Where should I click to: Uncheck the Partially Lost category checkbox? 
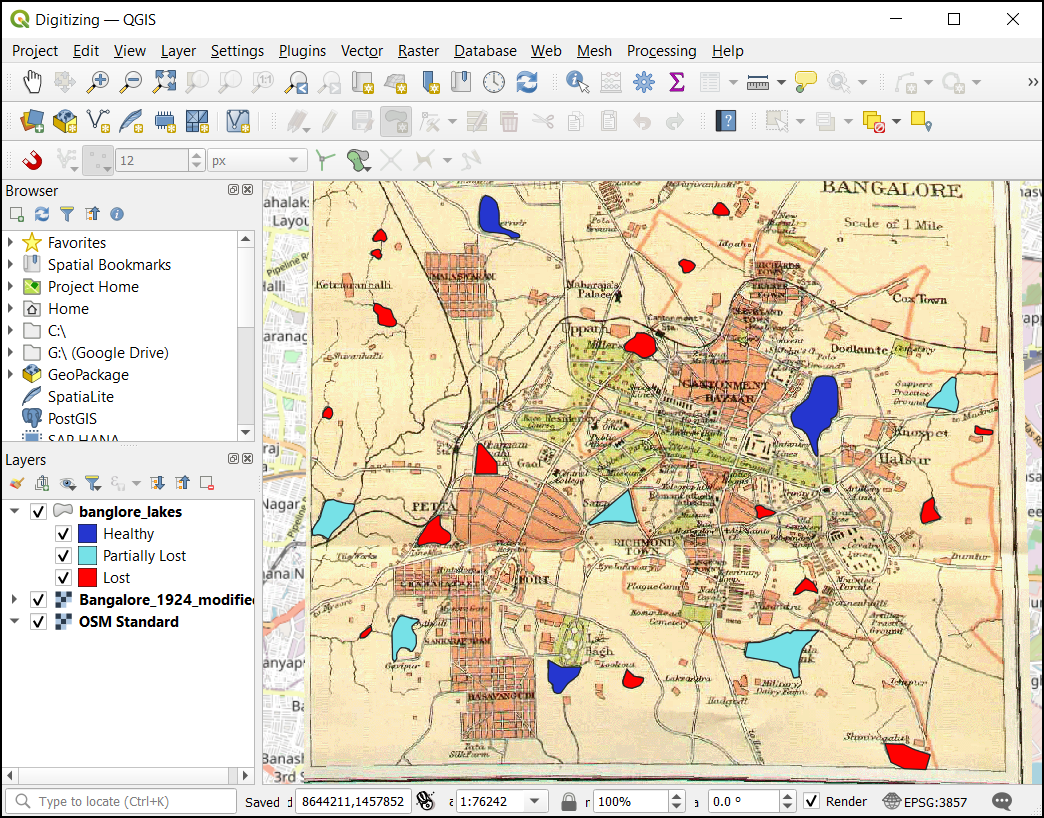(63, 556)
